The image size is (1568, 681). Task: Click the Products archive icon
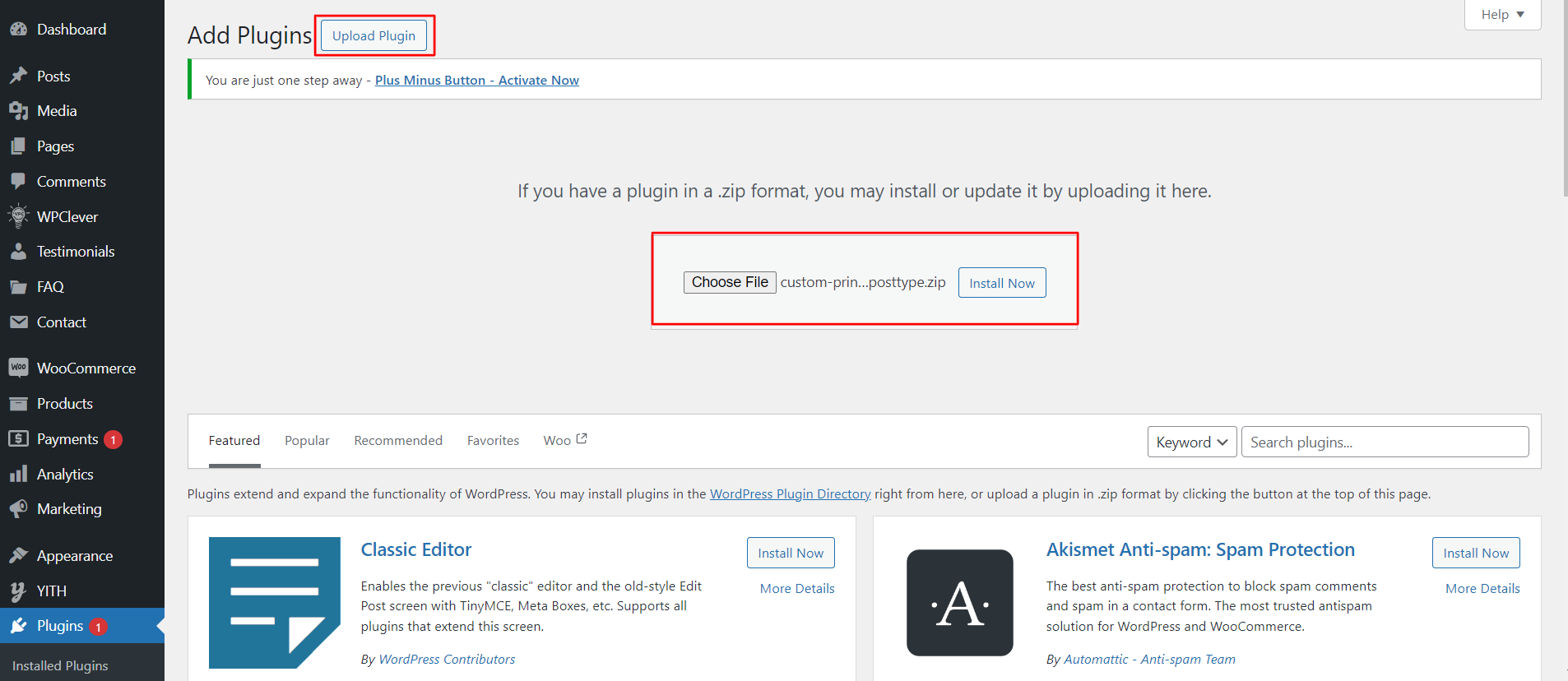click(18, 404)
